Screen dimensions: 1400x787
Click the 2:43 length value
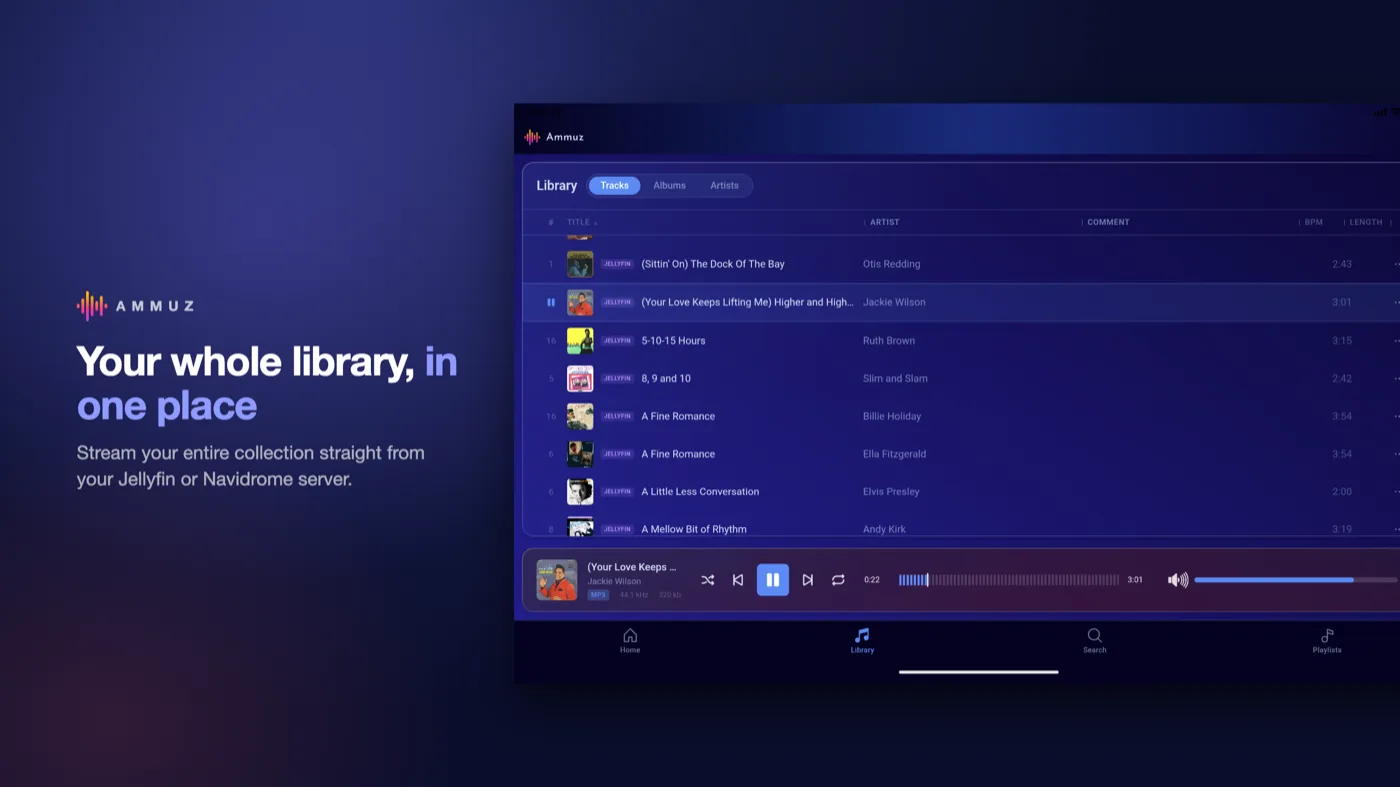click(x=1342, y=264)
